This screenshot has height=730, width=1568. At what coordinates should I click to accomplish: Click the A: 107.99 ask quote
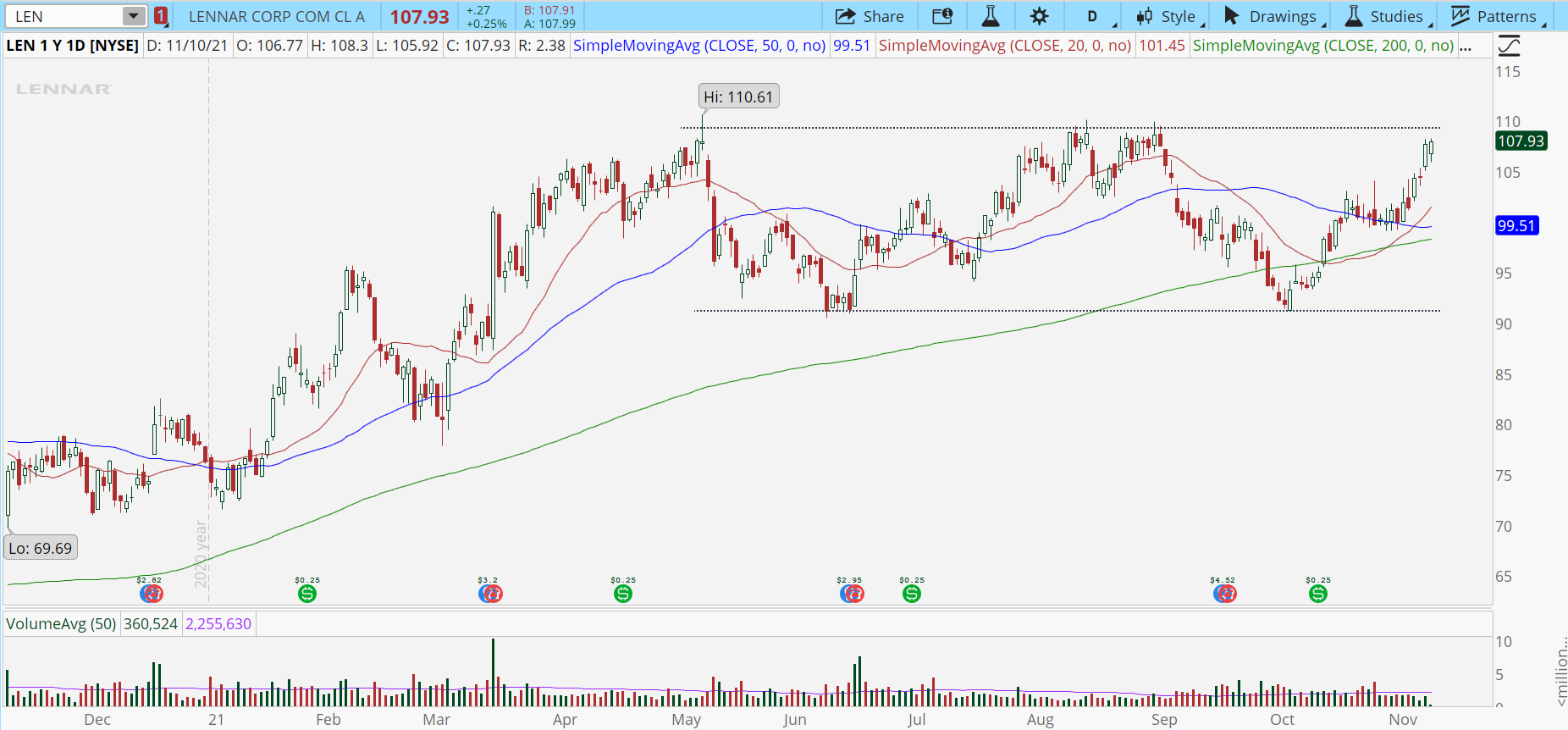tap(549, 24)
